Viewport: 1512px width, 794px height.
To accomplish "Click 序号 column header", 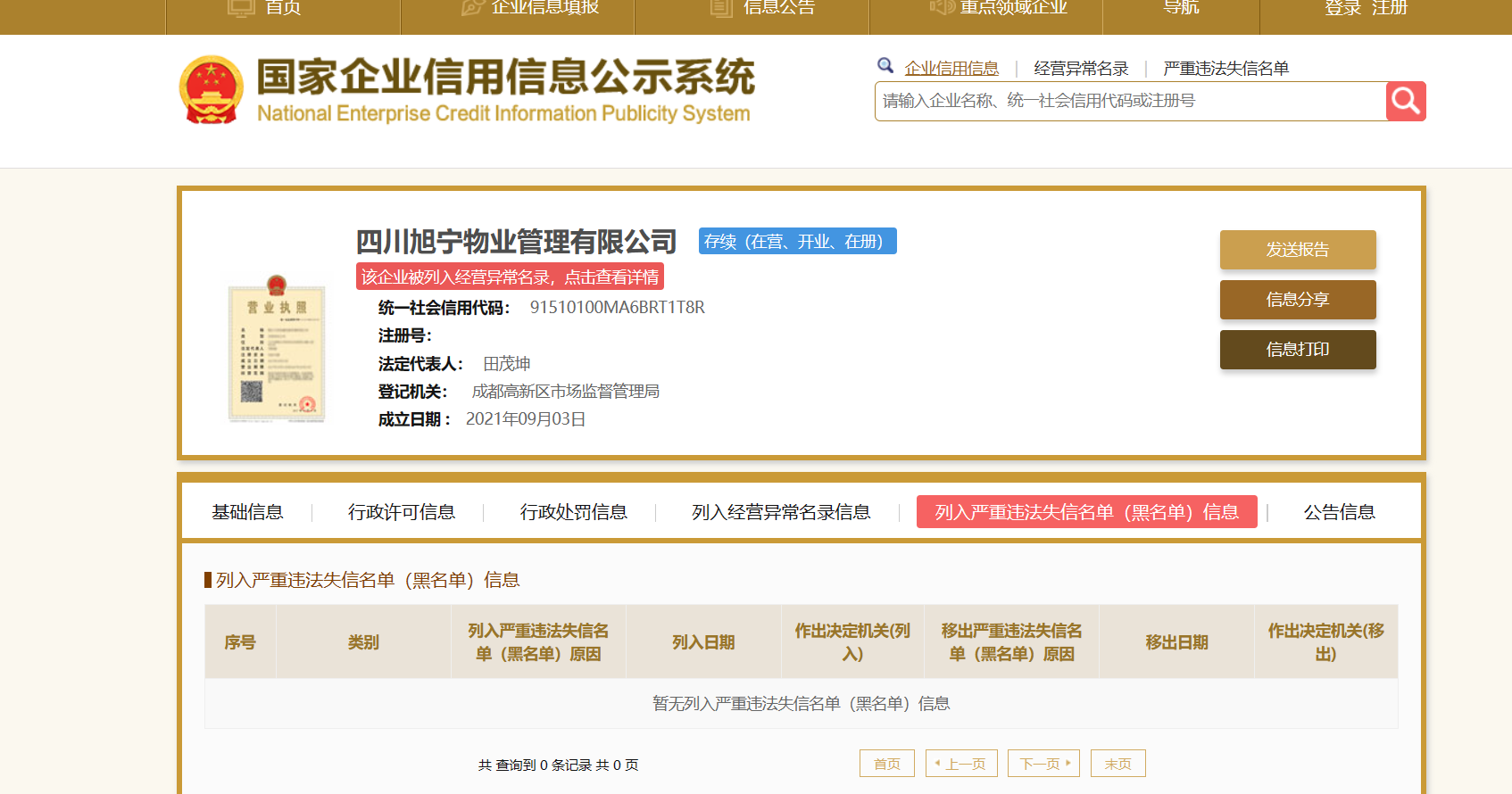I will (x=240, y=642).
